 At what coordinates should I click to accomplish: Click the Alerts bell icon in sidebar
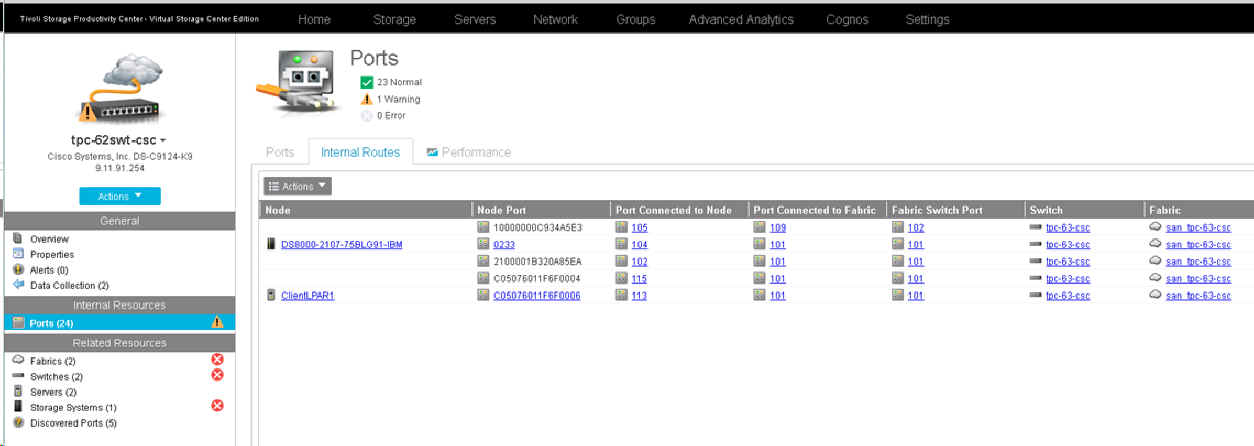point(18,270)
